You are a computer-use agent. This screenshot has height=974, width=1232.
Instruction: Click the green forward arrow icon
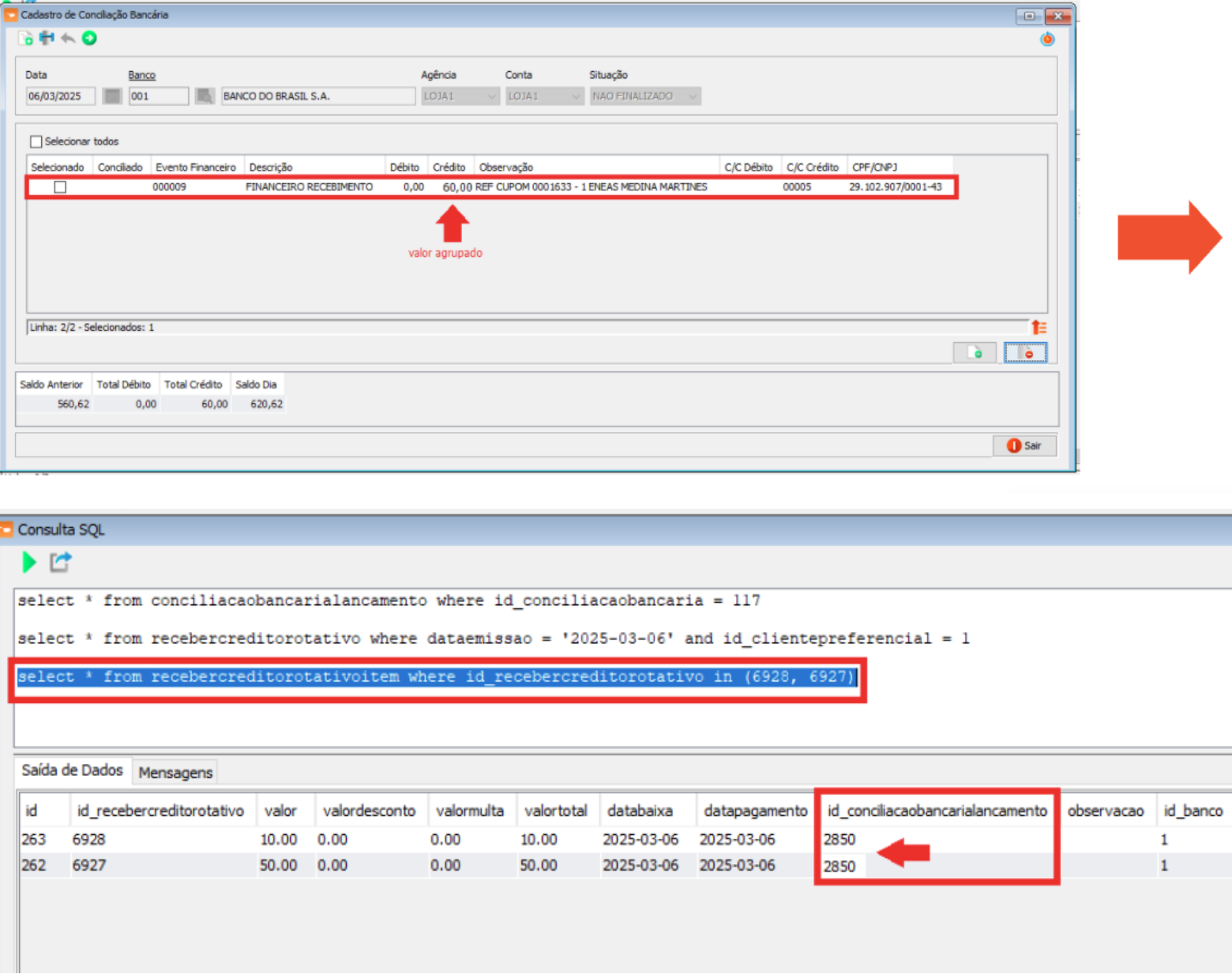point(89,38)
